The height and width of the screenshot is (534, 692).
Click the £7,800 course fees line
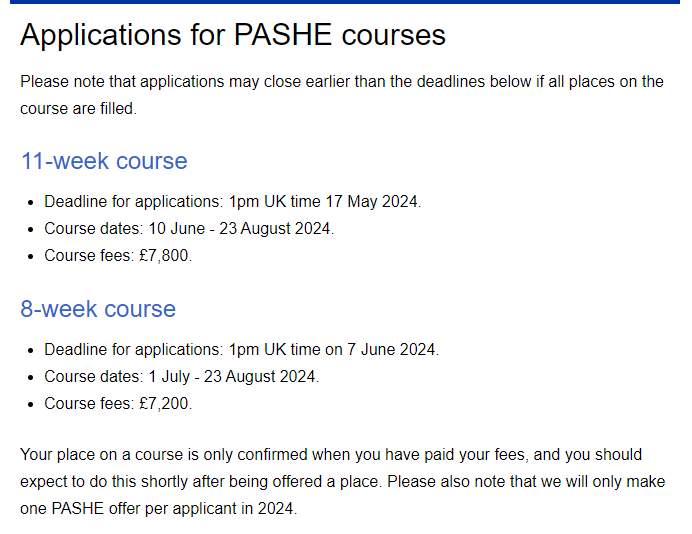tap(118, 256)
